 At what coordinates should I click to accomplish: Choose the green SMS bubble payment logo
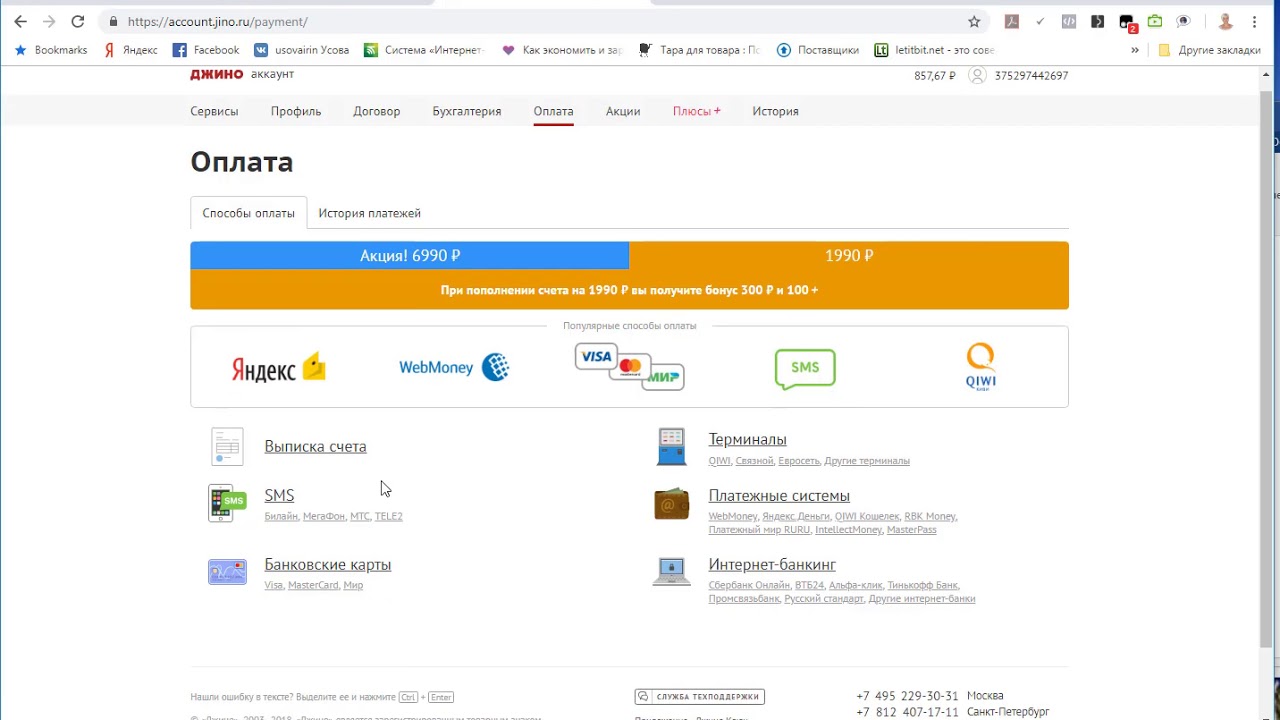pyautogui.click(x=805, y=368)
